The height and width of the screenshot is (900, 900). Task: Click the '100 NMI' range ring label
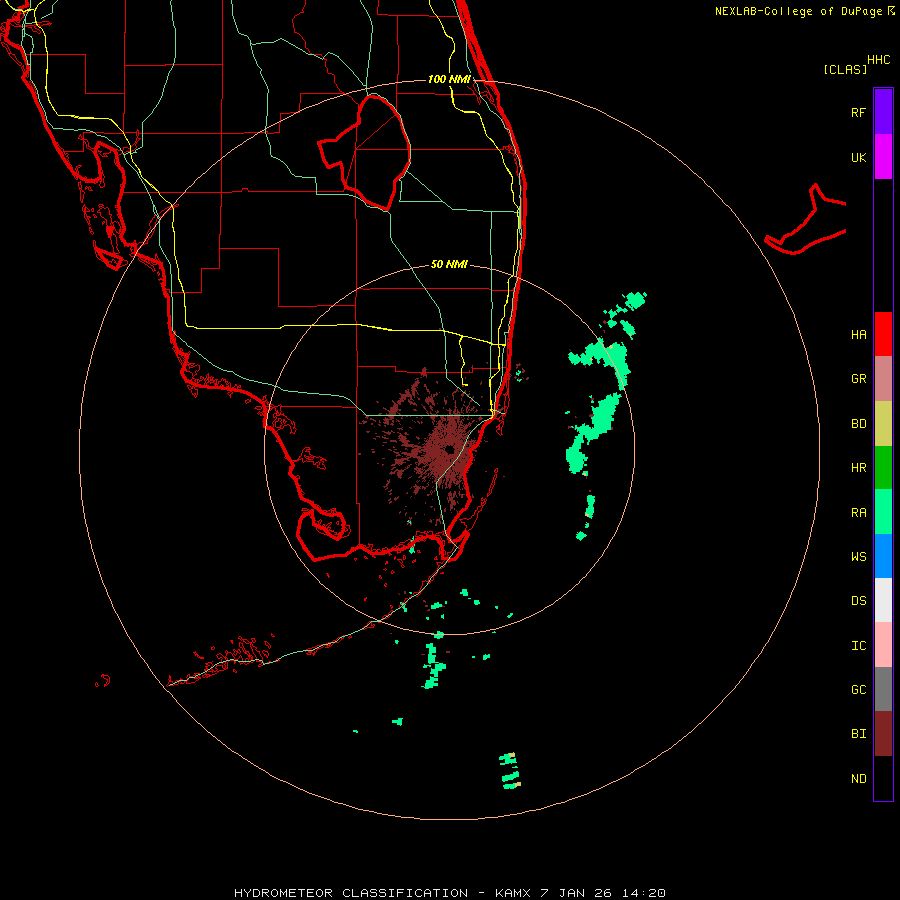coord(449,79)
